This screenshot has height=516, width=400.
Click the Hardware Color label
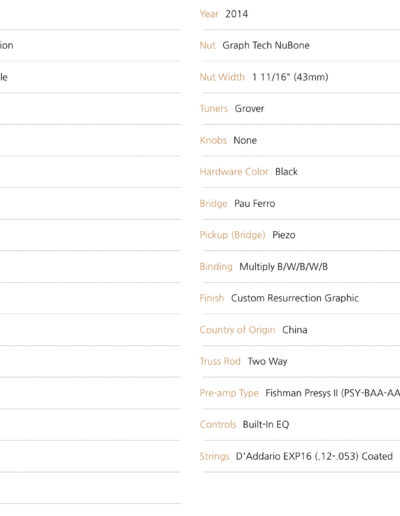pos(234,172)
